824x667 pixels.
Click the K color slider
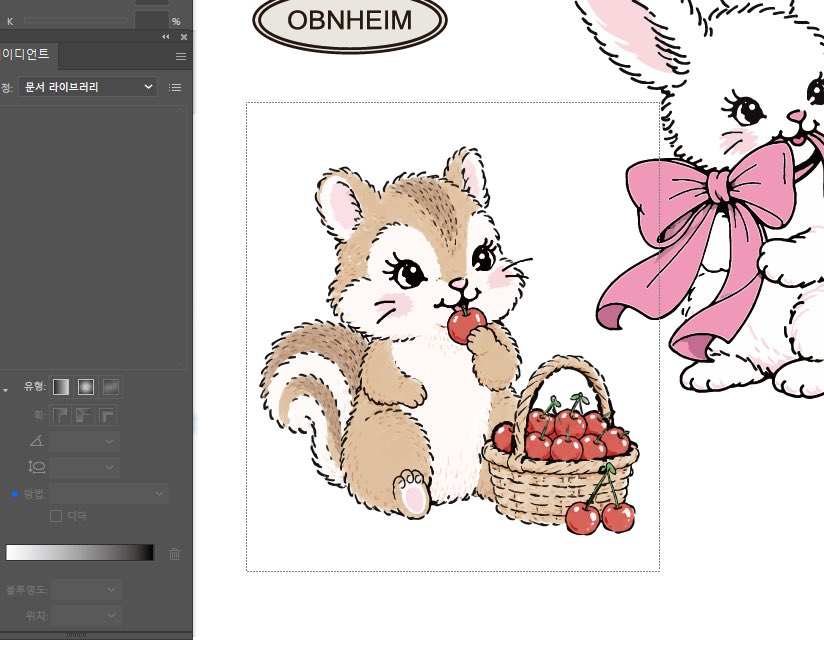75,21
